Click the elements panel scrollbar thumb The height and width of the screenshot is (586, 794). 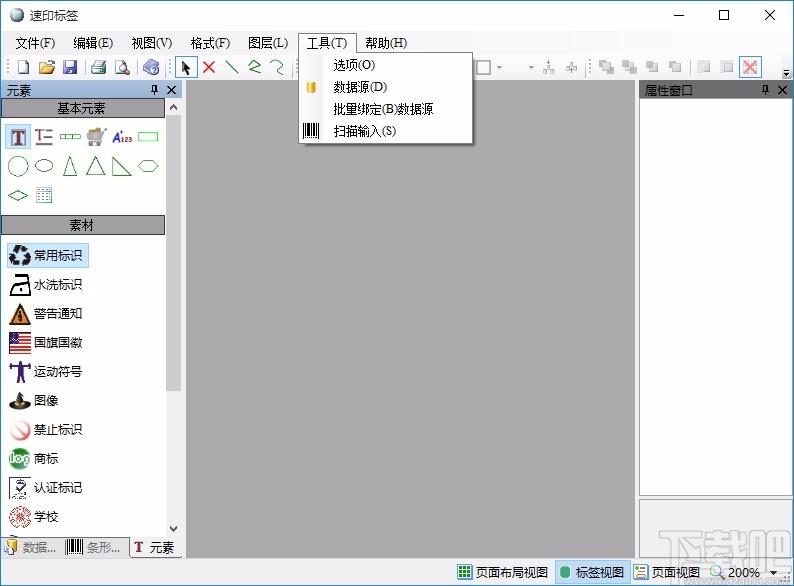click(x=173, y=253)
